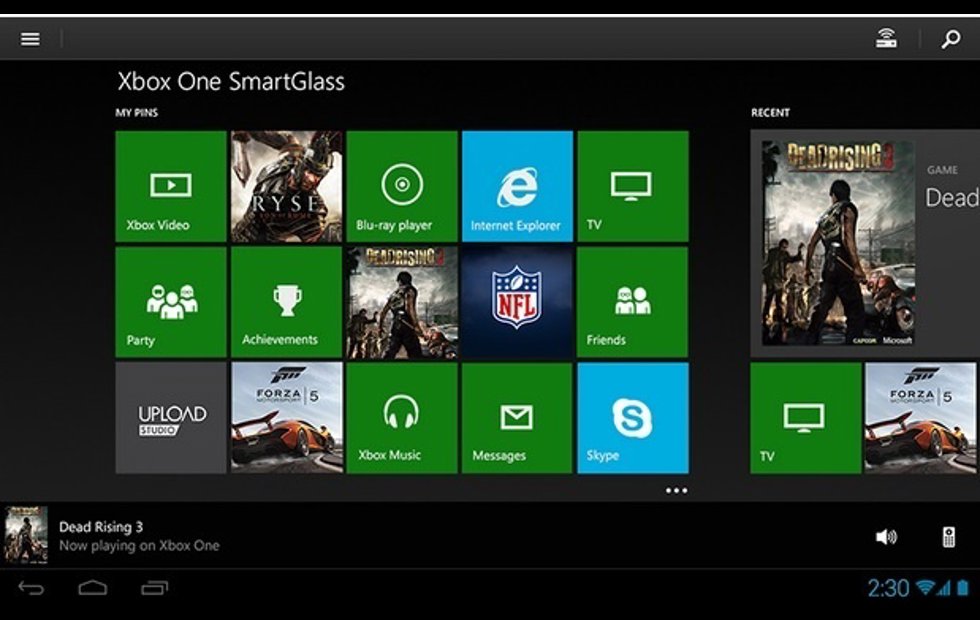Viewport: 980px width, 620px height.
Task: Launch the Blu-ray player
Action: click(402, 186)
